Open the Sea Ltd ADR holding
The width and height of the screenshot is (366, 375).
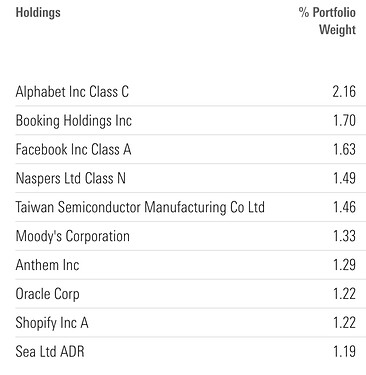click(x=50, y=352)
